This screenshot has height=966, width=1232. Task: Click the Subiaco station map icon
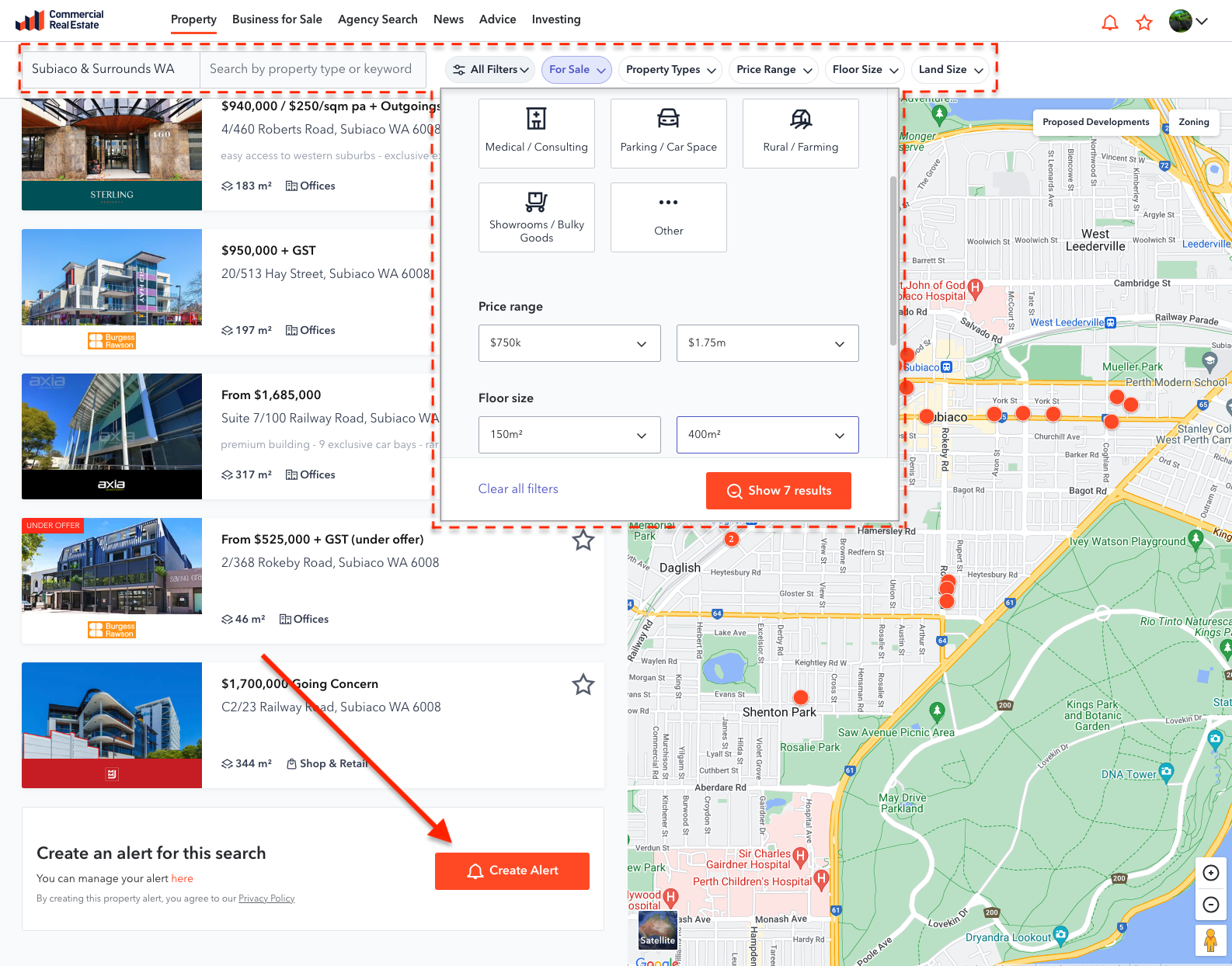[946, 367]
